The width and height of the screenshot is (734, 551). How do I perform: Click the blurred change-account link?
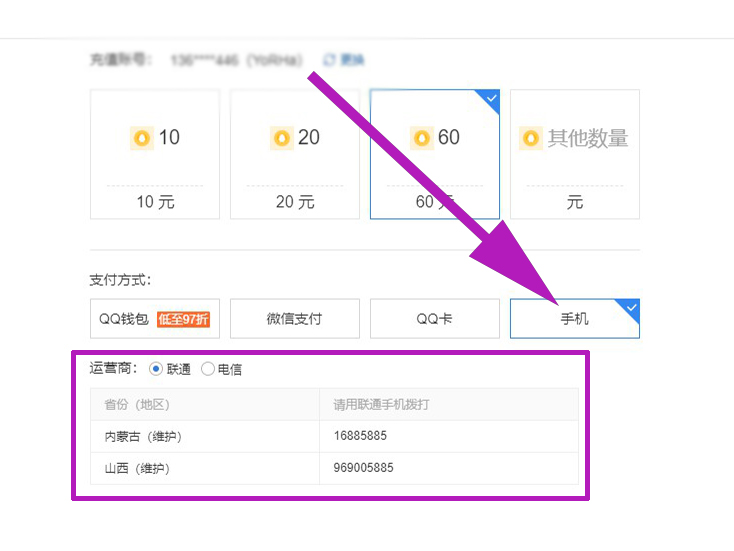pyautogui.click(x=352, y=59)
